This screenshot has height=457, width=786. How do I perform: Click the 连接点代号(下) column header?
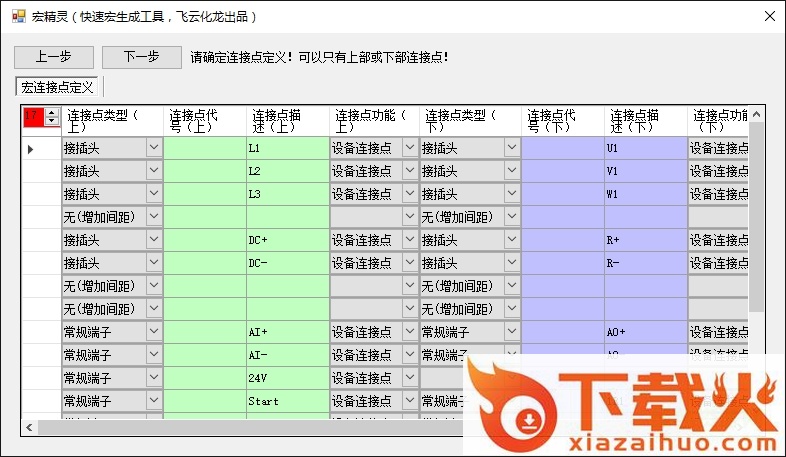coord(563,121)
